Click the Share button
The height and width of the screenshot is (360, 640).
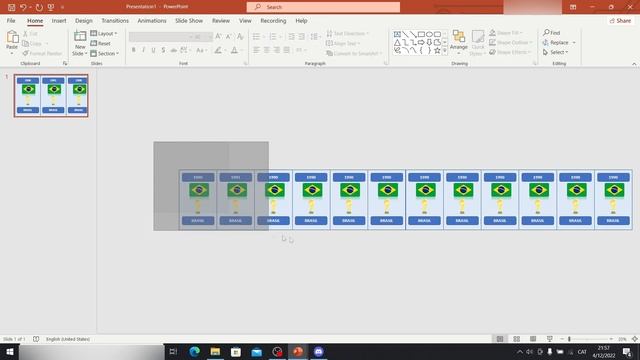click(x=620, y=20)
